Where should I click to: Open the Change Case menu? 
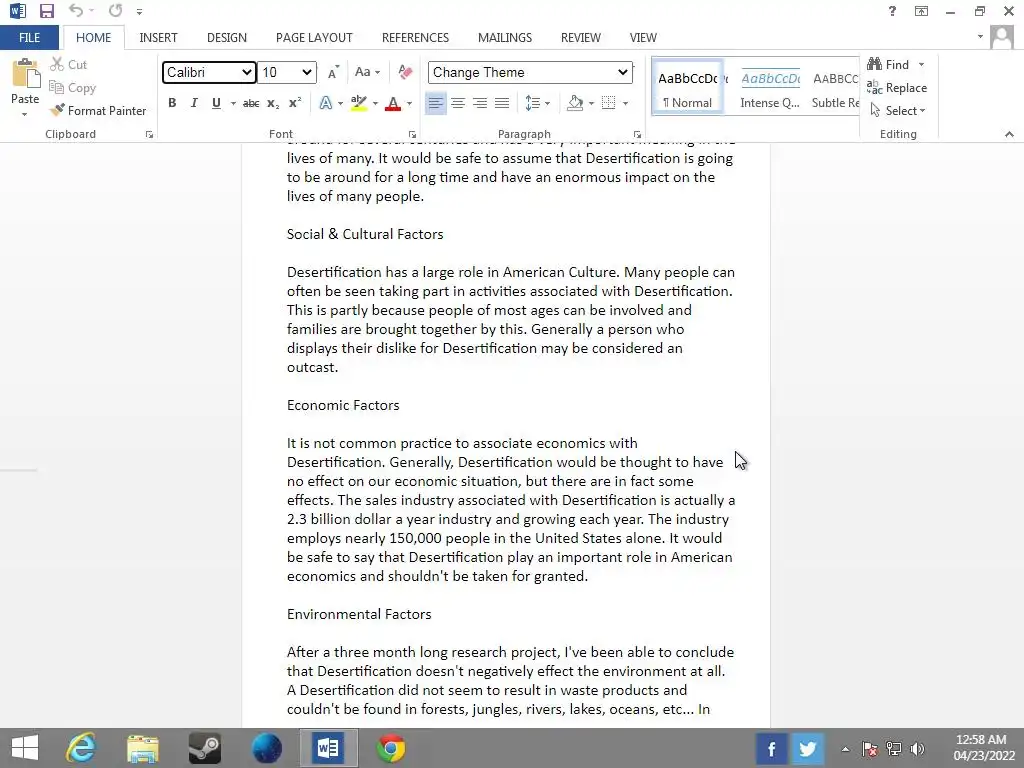[367, 72]
